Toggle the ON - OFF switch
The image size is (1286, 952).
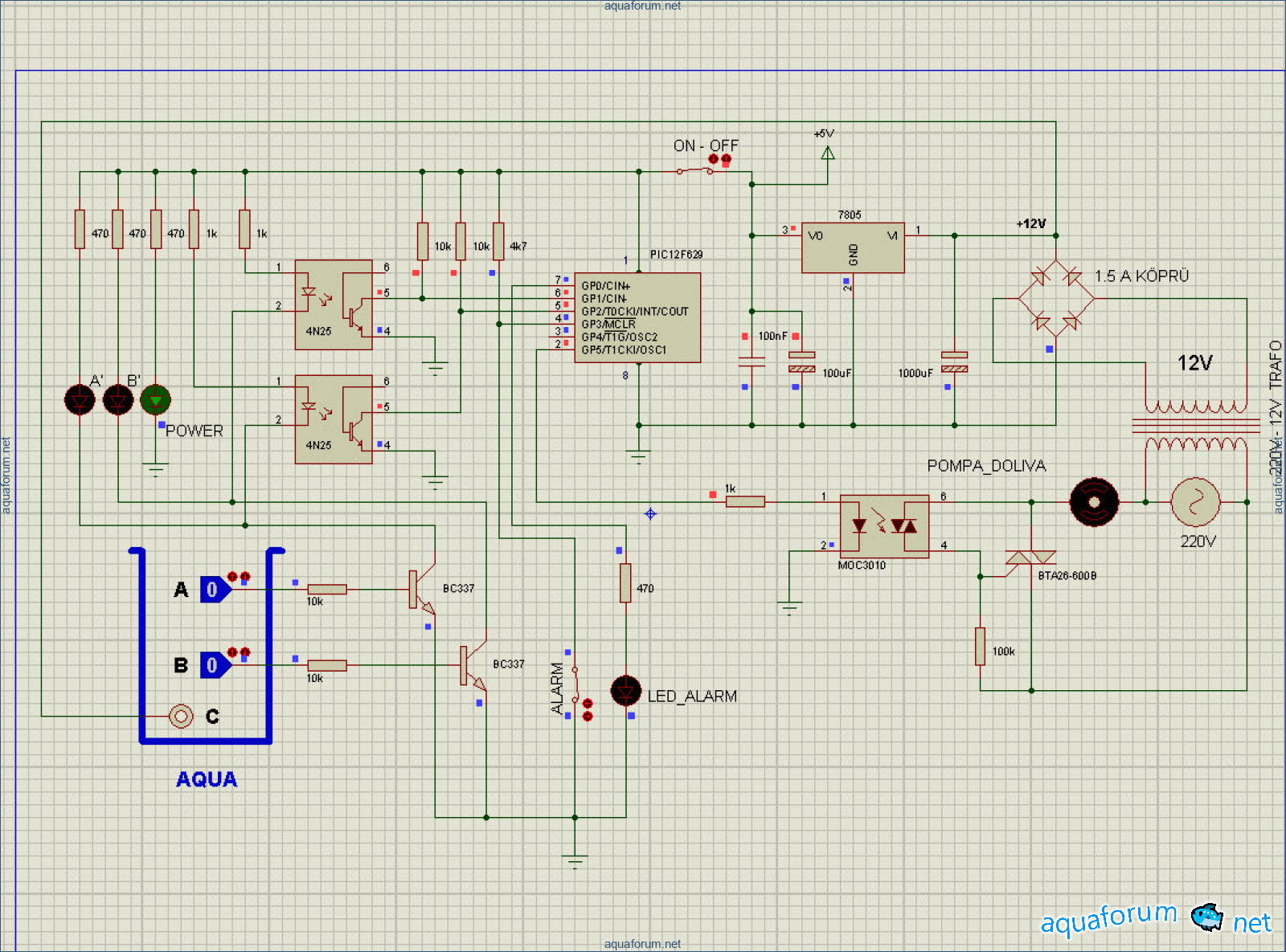coord(695,170)
